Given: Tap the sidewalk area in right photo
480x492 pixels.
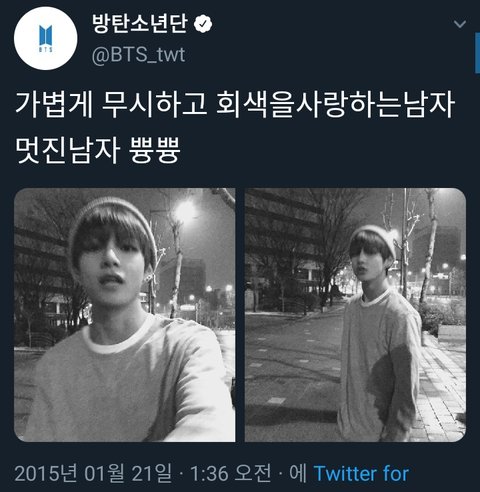Looking at the screenshot, I should 440,383.
